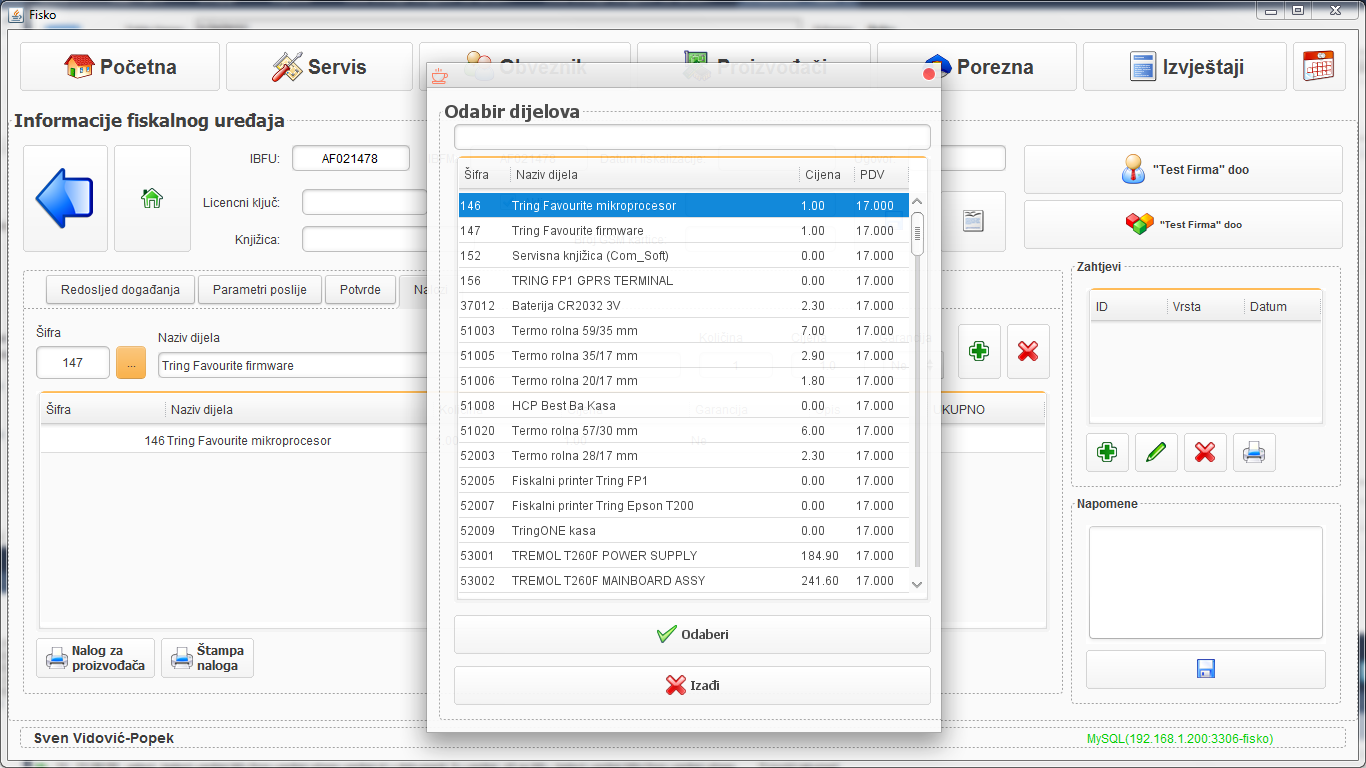The height and width of the screenshot is (768, 1366).
Task: Delete request with red X under Zahtjevi
Action: (1205, 453)
